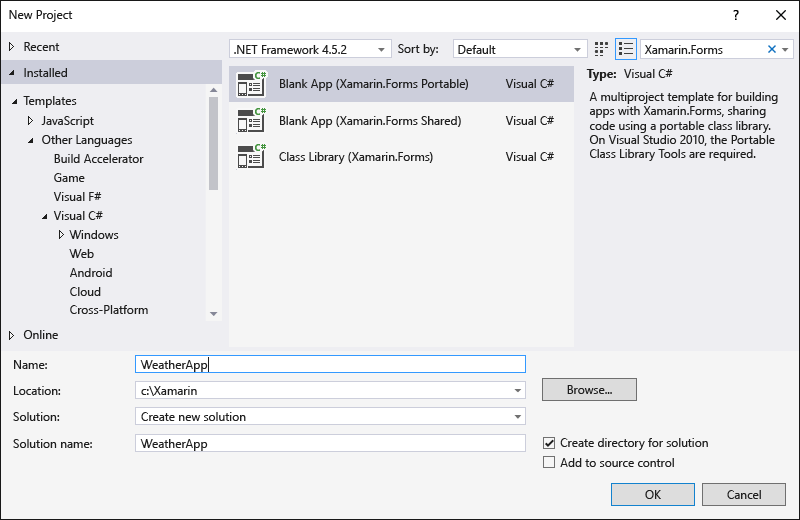The image size is (800, 520).
Task: Click the Solution name input field
Action: coord(330,443)
